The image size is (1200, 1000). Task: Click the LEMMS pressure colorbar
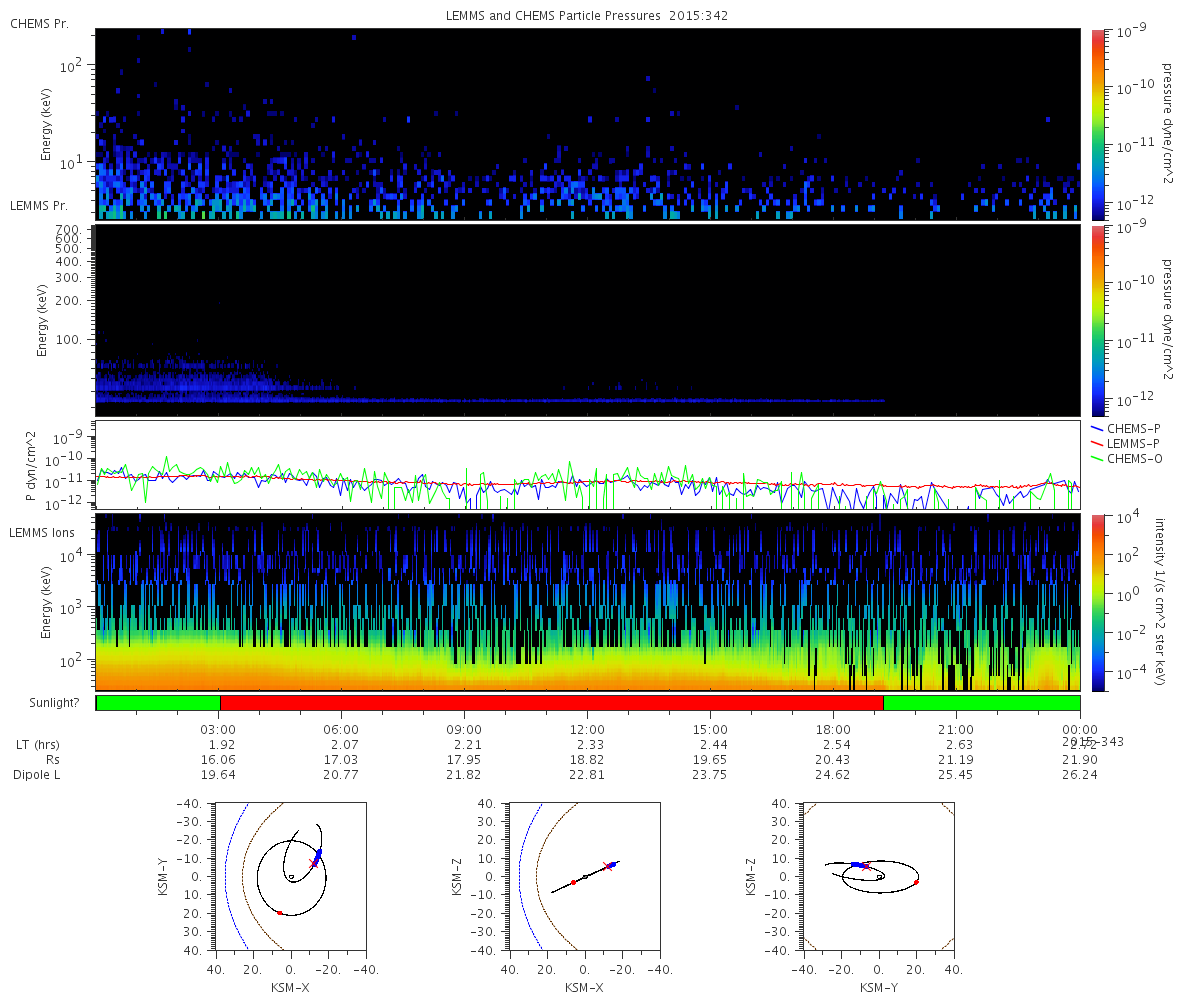1098,320
